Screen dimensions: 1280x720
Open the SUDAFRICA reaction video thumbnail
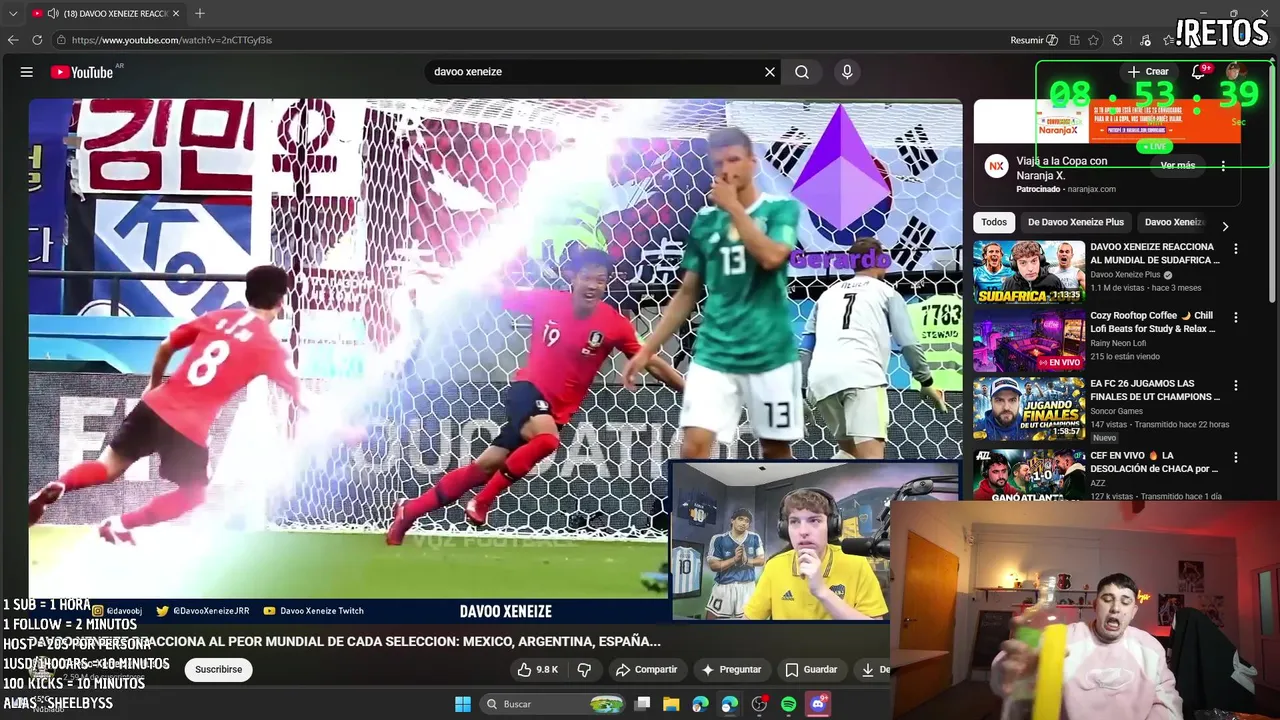1029,271
